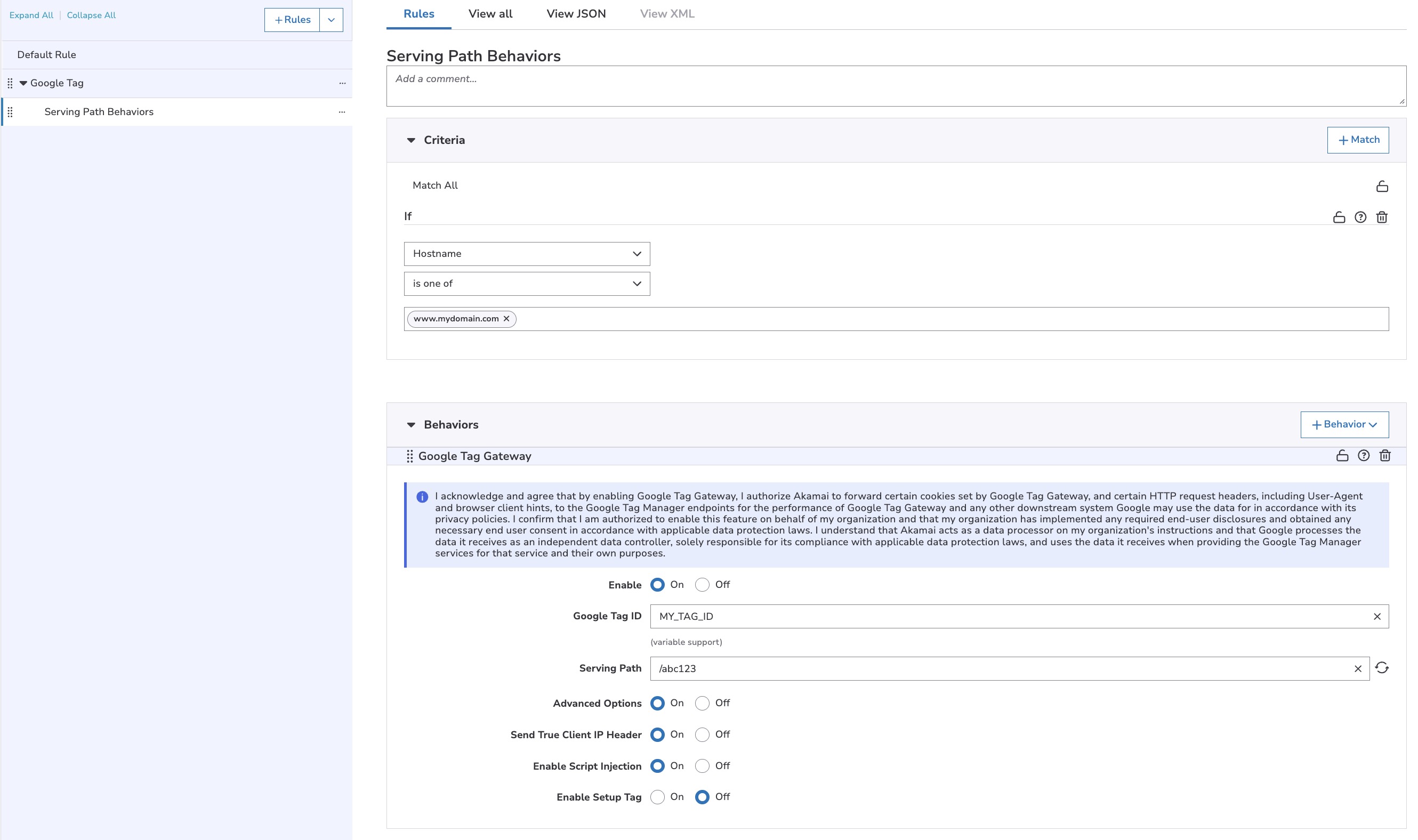Viewport: 1418px width, 840px height.
Task: Open the Hostname criteria dropdown
Action: tap(527, 254)
